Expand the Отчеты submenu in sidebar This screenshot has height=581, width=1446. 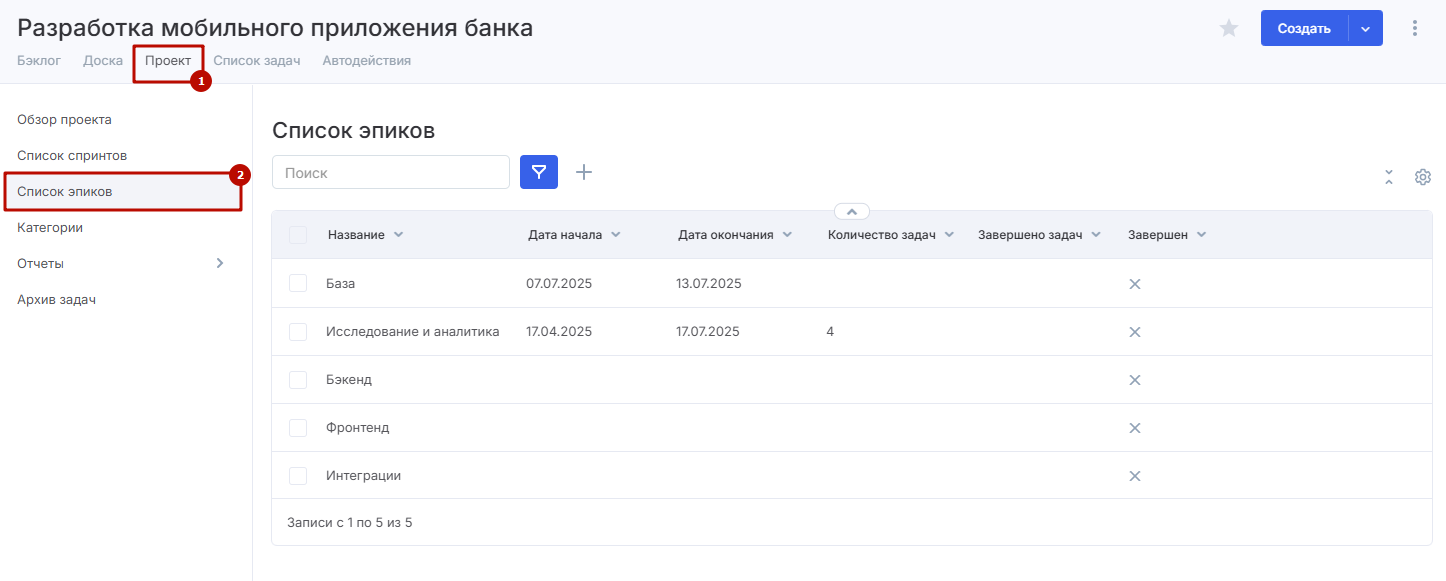(x=220, y=264)
